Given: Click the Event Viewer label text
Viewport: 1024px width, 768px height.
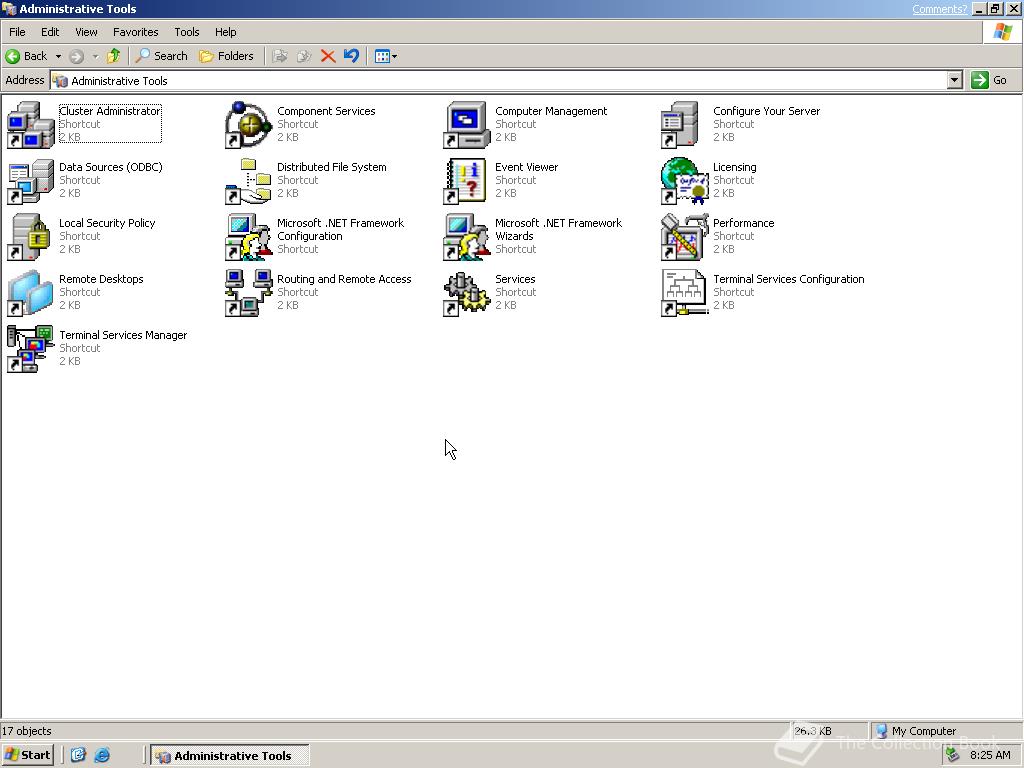Looking at the screenshot, I should tap(526, 167).
